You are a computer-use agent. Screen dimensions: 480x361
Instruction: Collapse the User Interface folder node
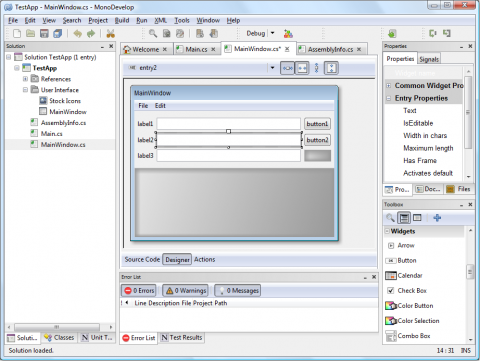coord(25,90)
